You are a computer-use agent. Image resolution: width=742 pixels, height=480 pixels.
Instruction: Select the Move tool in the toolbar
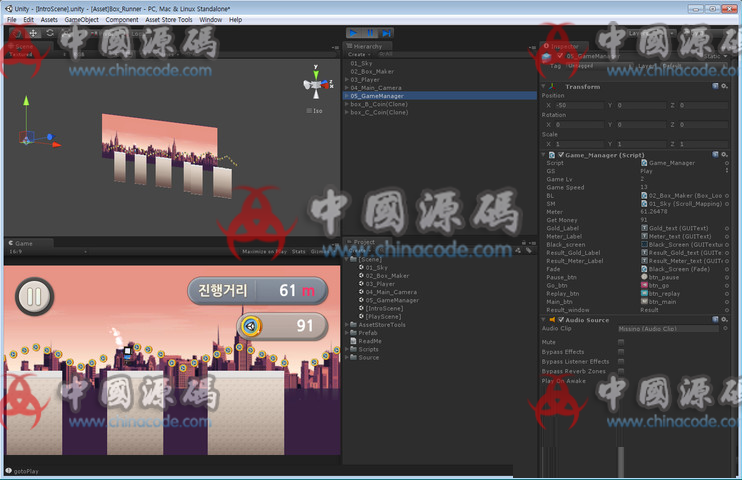click(x=33, y=33)
